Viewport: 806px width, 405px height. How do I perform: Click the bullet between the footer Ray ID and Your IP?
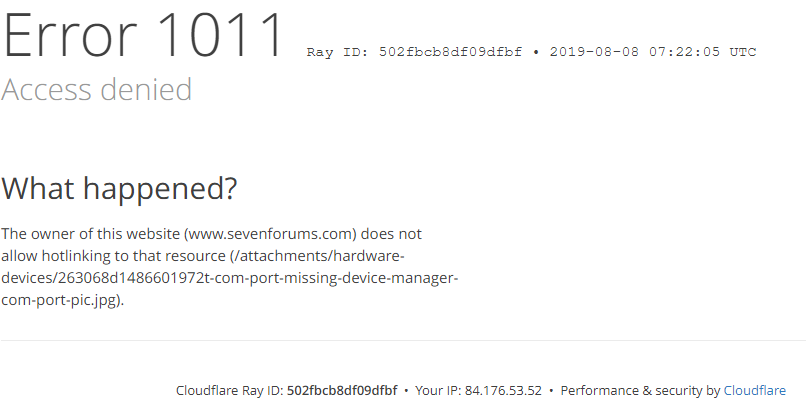(x=406, y=391)
